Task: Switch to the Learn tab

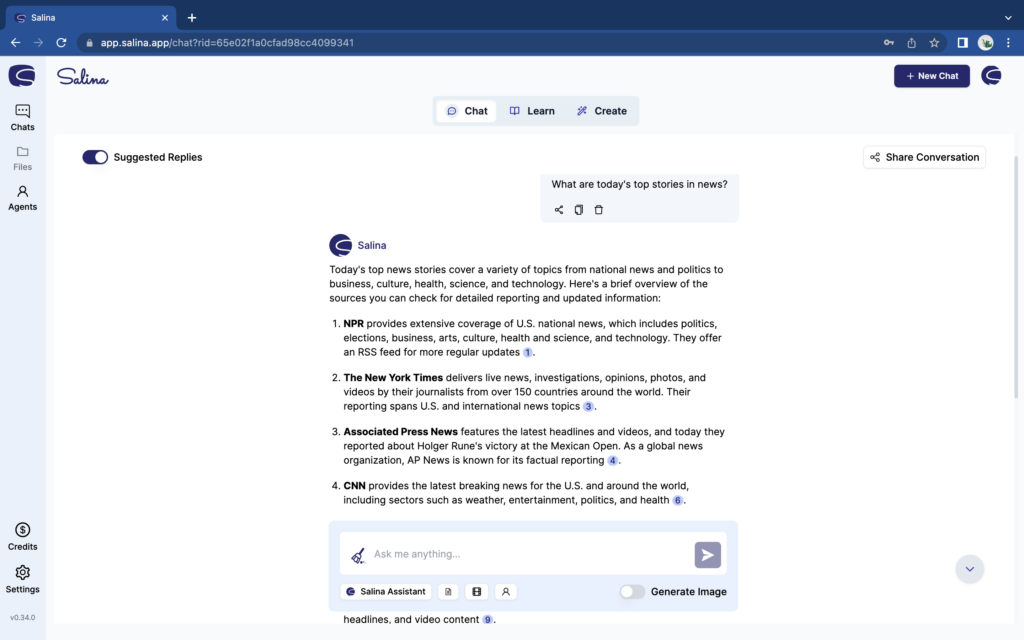Action: [x=532, y=111]
